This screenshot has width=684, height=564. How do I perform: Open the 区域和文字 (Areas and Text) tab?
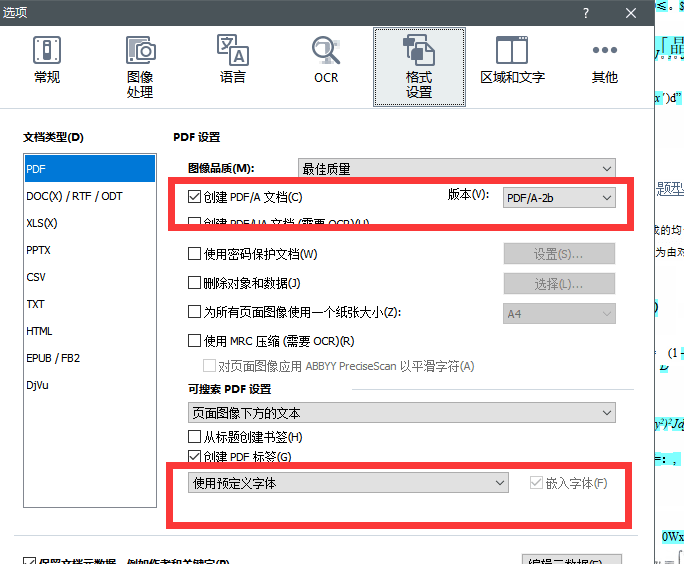[512, 60]
